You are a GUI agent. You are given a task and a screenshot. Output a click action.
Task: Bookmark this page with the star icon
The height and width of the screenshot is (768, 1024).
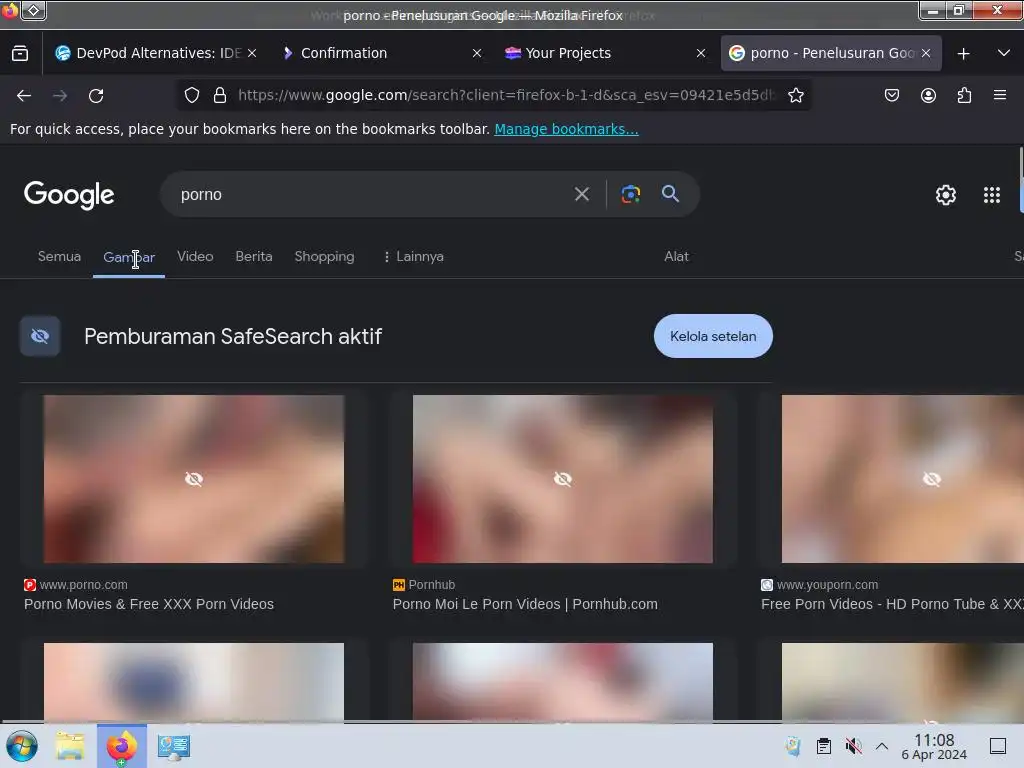(795, 95)
